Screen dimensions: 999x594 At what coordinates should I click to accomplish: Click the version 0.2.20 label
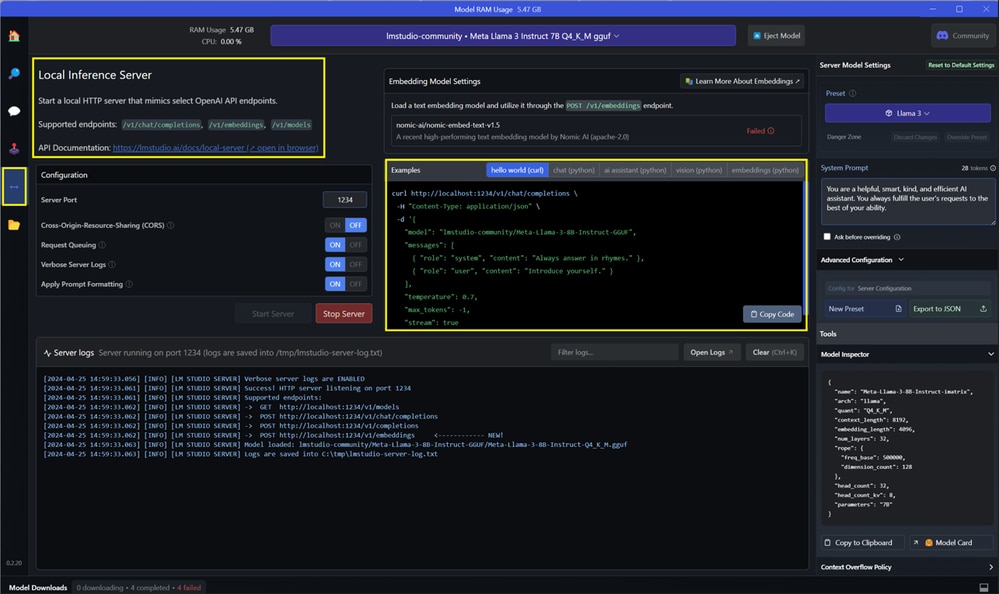click(x=14, y=563)
